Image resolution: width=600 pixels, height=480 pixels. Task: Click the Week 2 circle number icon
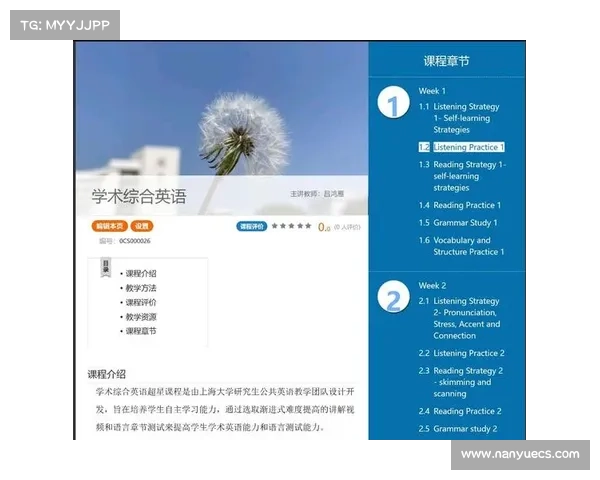[x=393, y=299]
